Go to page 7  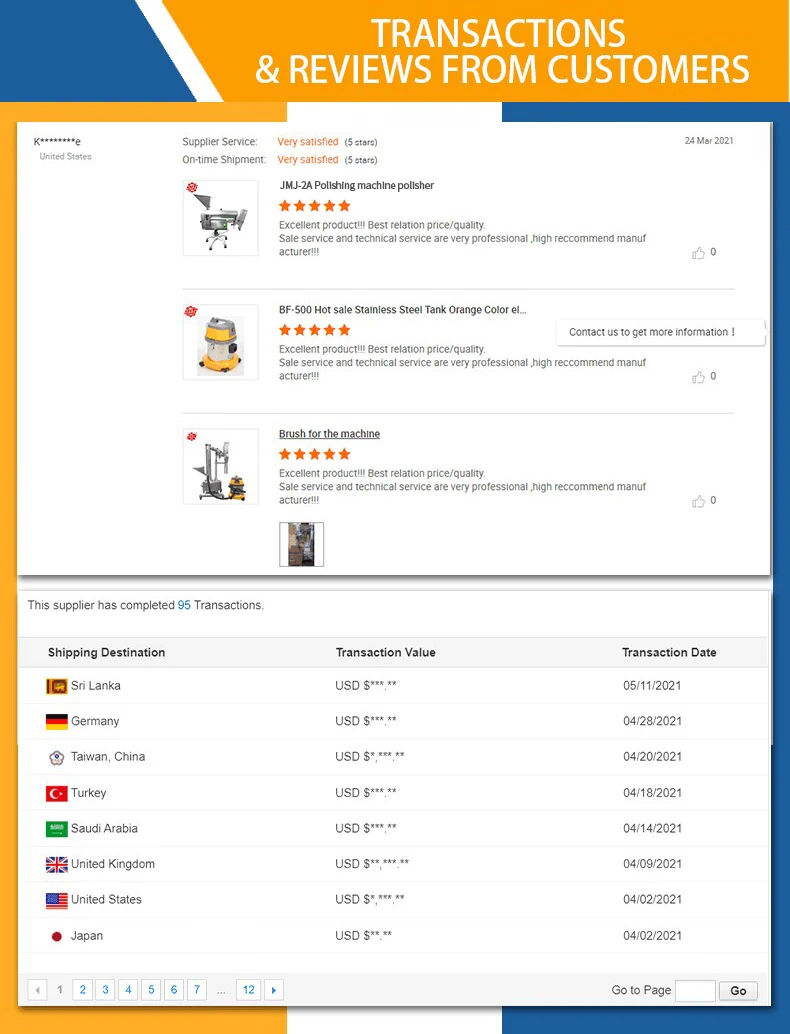pos(197,990)
